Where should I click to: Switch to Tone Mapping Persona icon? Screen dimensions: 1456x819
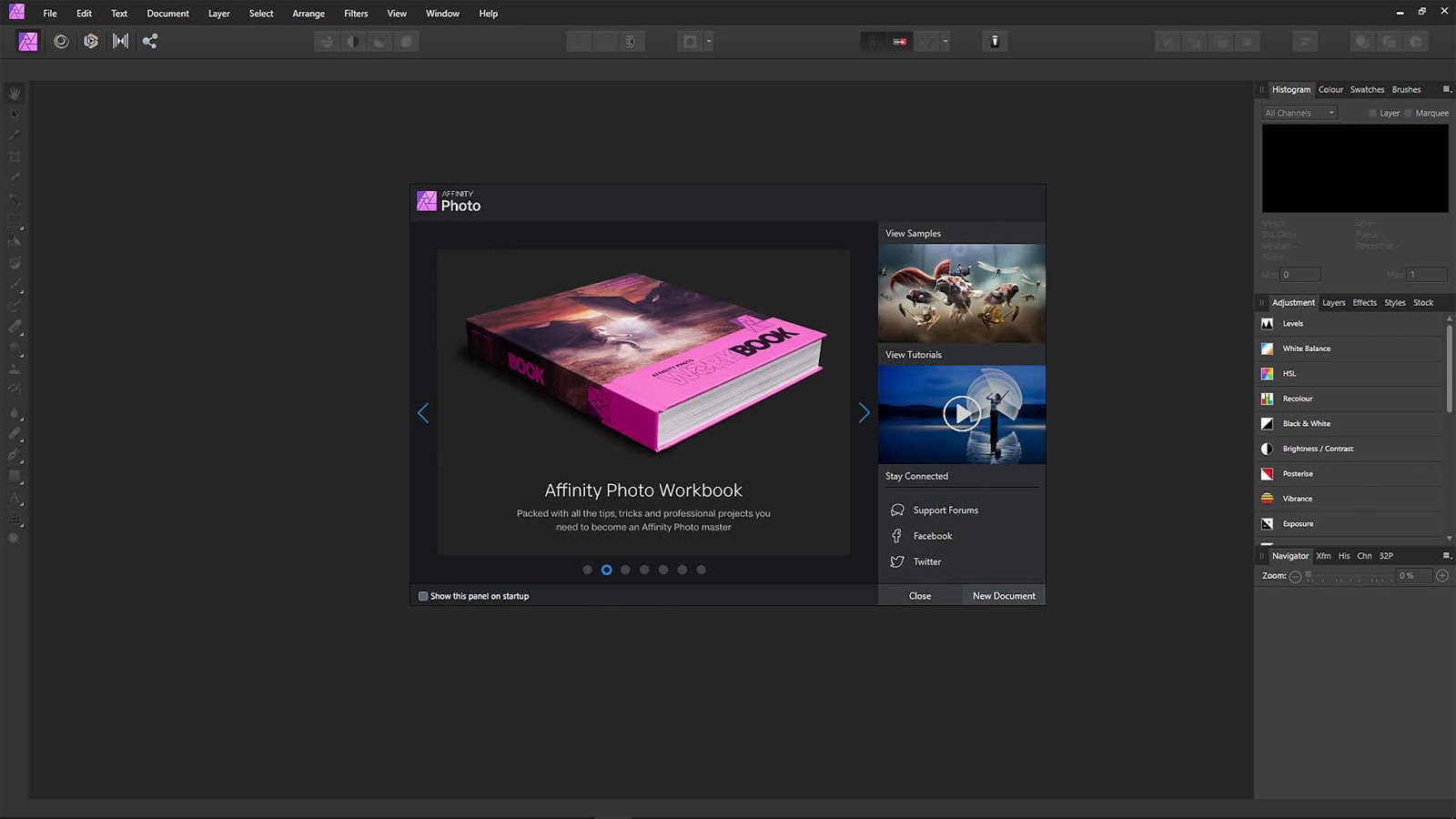pyautogui.click(x=120, y=41)
